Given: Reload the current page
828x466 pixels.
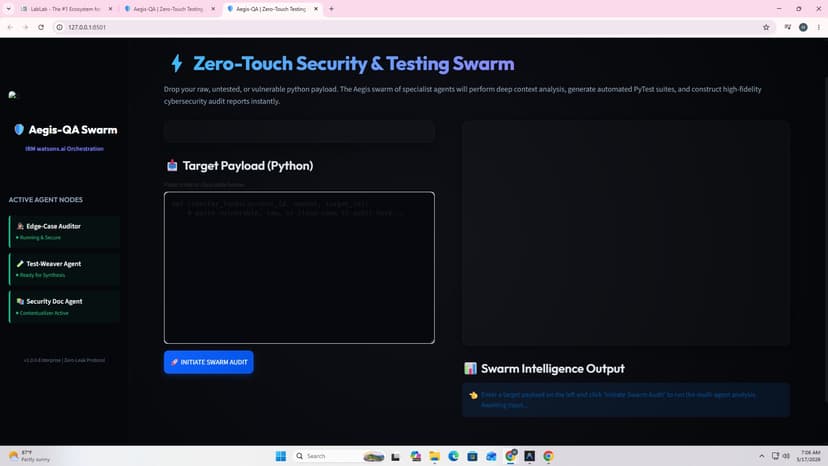Looking at the screenshot, I should 41,27.
